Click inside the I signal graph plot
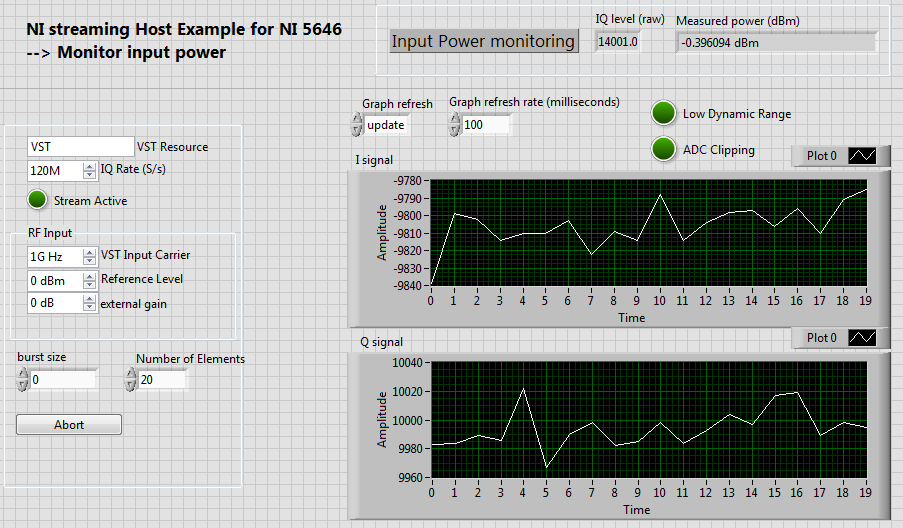 [648, 232]
